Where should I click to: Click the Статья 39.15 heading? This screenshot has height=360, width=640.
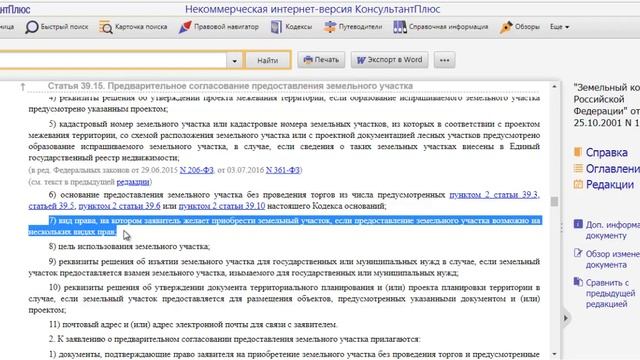[x=230, y=86]
